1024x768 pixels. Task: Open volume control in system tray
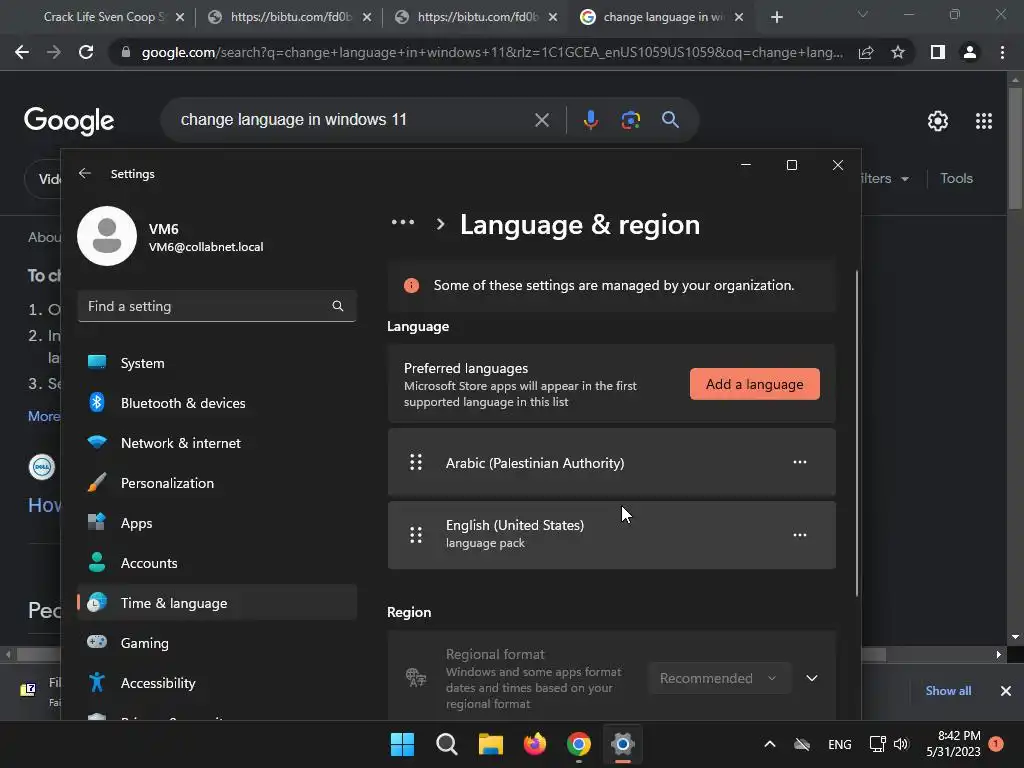[x=902, y=744]
